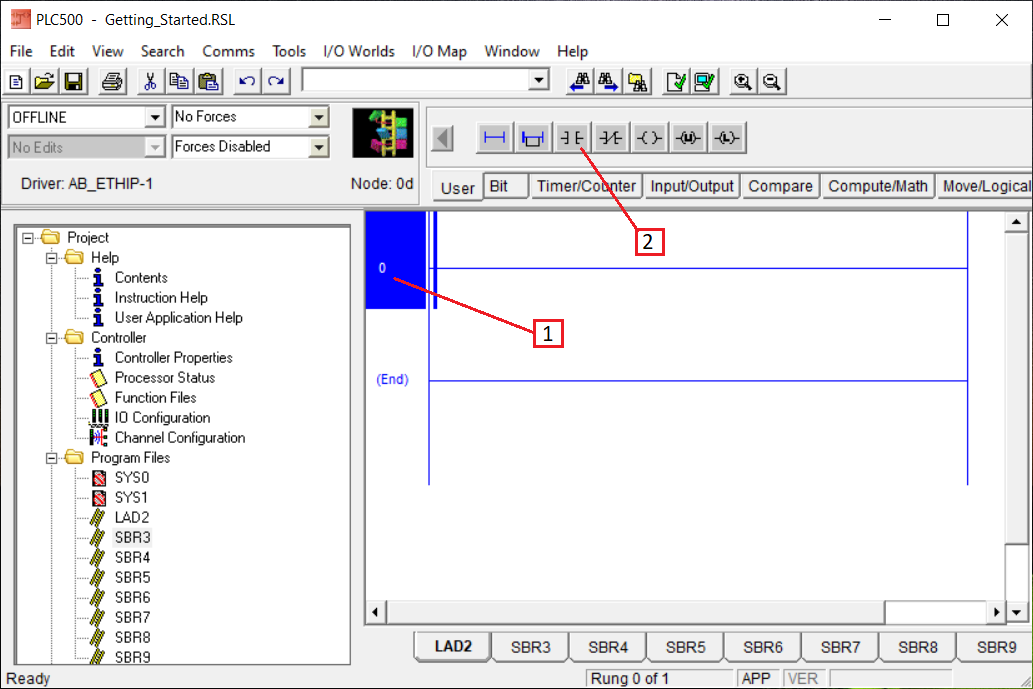
Task: Collapse the Help folder node
Action: pyautogui.click(x=51, y=258)
